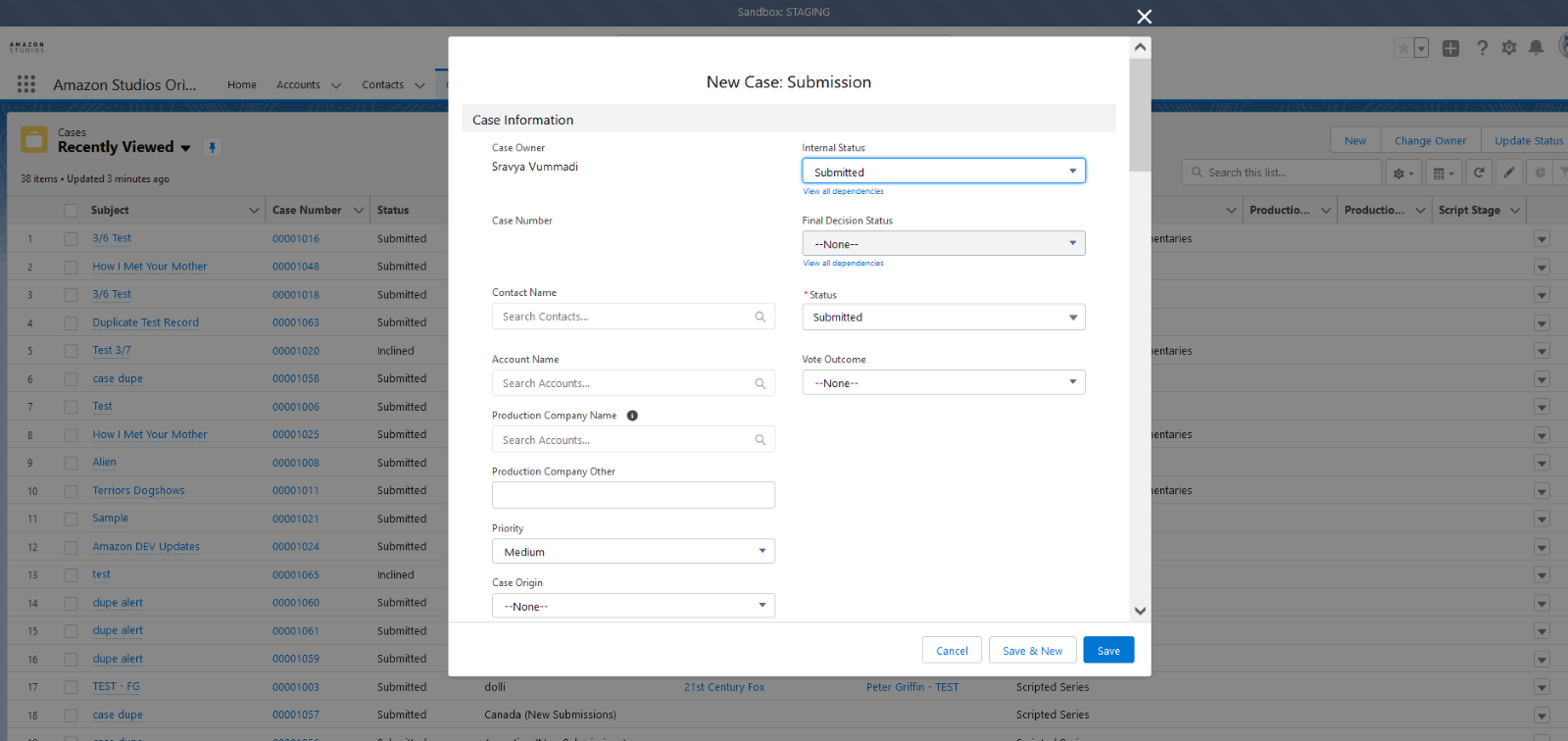Image resolution: width=1568 pixels, height=741 pixels.
Task: Click the edit list pencil icon
Action: (1509, 173)
